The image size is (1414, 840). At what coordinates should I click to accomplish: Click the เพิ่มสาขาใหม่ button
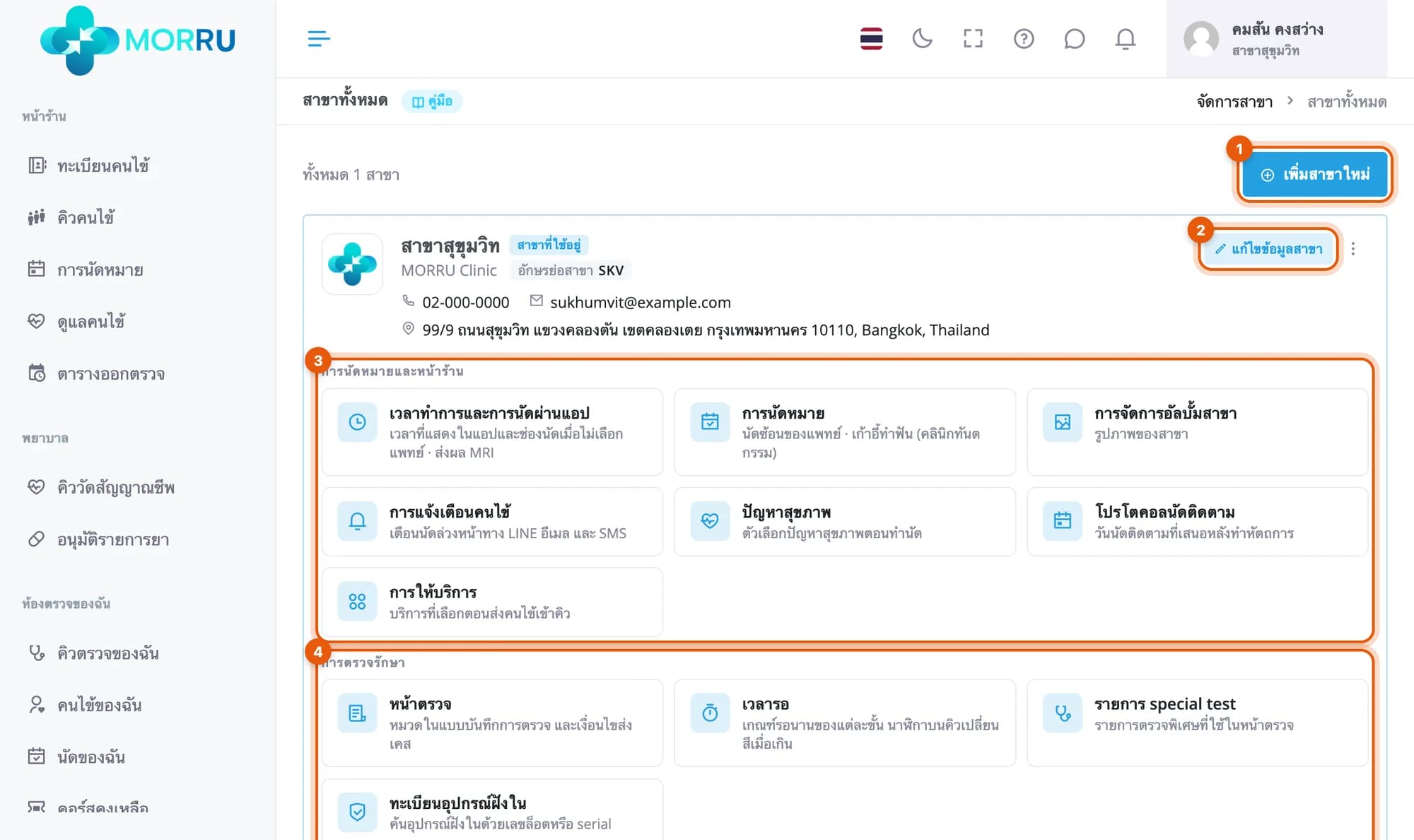tap(1315, 174)
